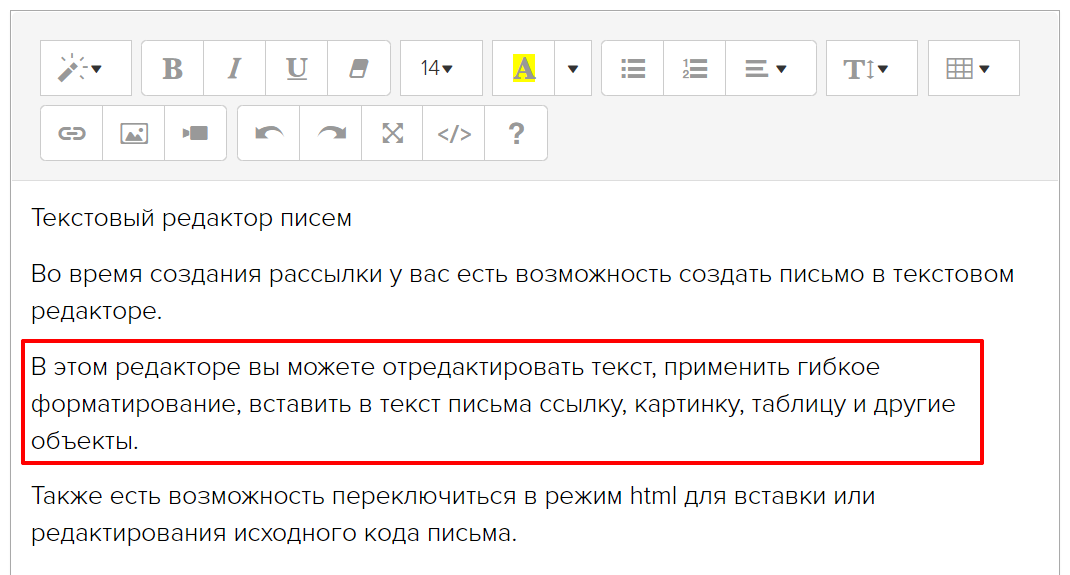Insert a video using video icon
1070x575 pixels.
pyautogui.click(x=195, y=133)
